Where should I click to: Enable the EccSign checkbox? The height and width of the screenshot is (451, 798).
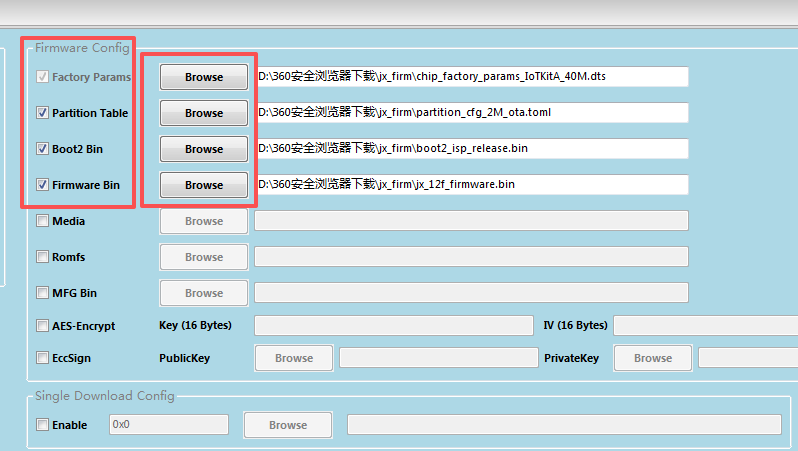pyautogui.click(x=42, y=358)
